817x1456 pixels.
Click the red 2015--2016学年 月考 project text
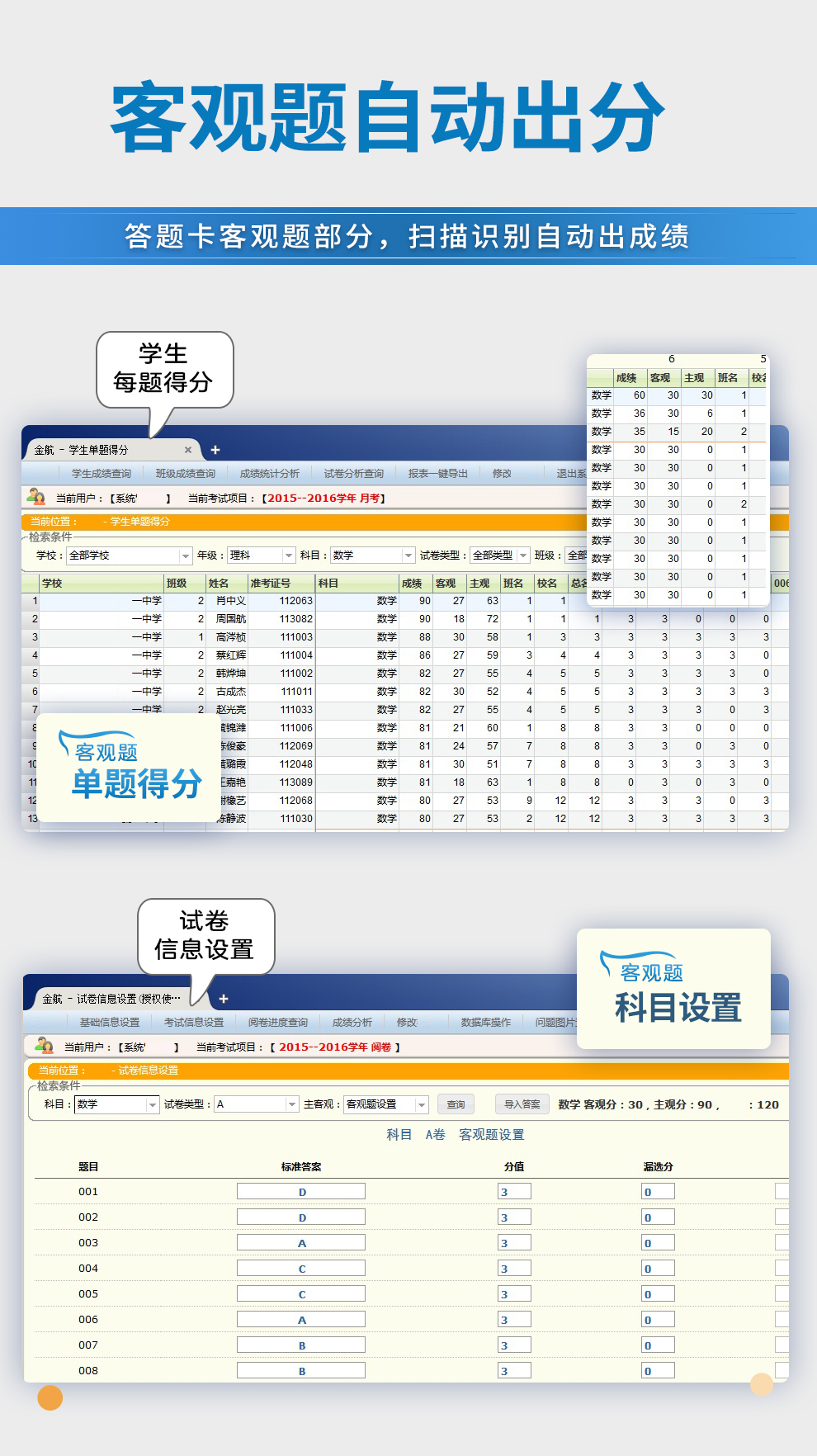[x=323, y=499]
